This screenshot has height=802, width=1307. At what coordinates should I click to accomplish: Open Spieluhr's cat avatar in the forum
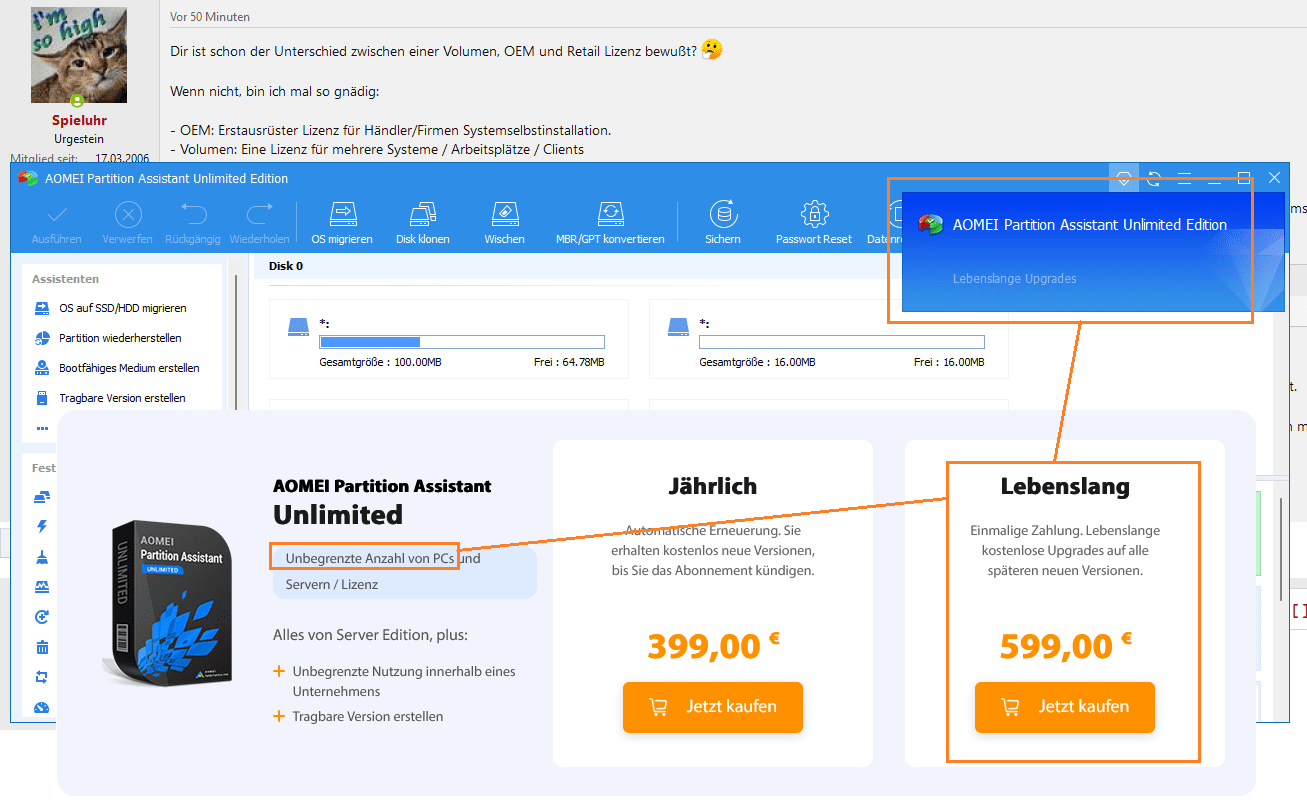click(x=79, y=54)
